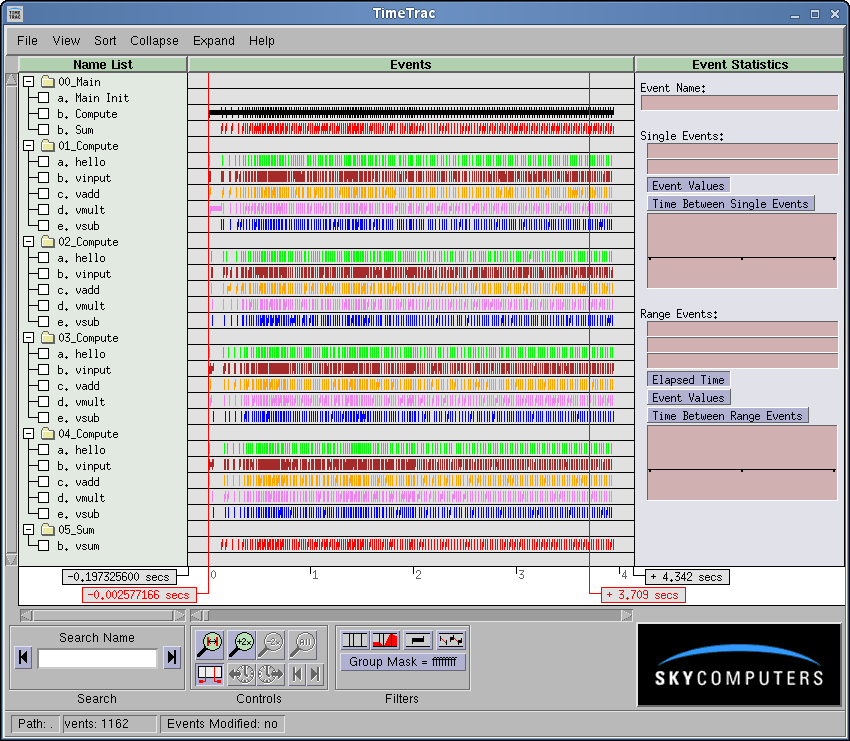Check 'e. vsub' under 04_Compute
Image resolution: width=850 pixels, height=741 pixels.
point(44,514)
